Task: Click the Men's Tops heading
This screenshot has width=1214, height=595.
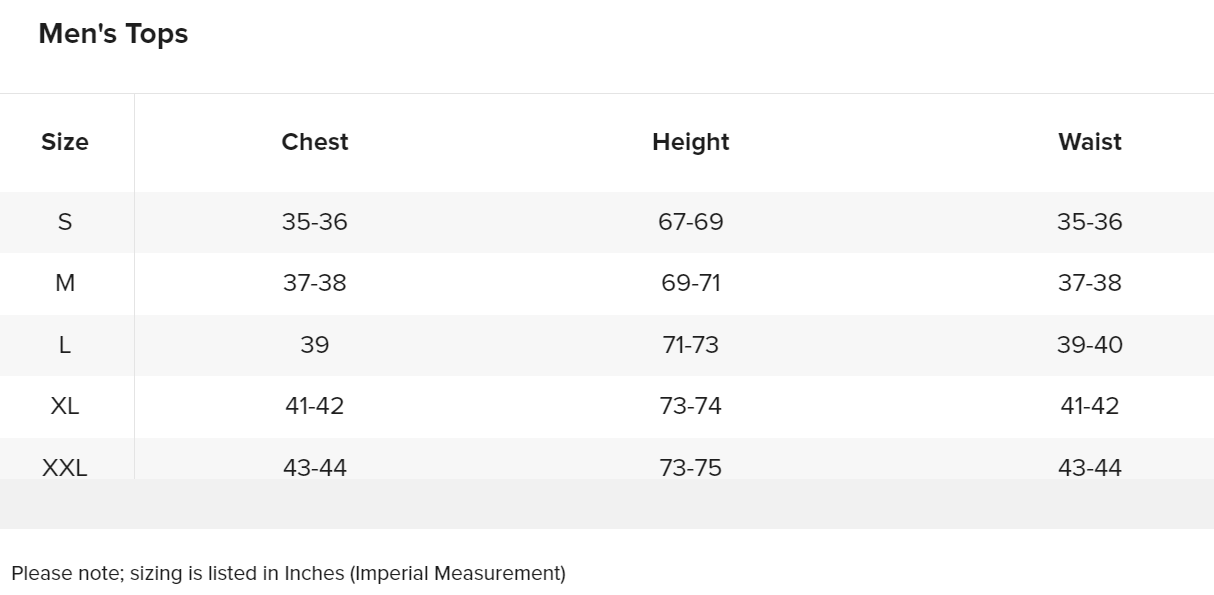Action: point(113,34)
